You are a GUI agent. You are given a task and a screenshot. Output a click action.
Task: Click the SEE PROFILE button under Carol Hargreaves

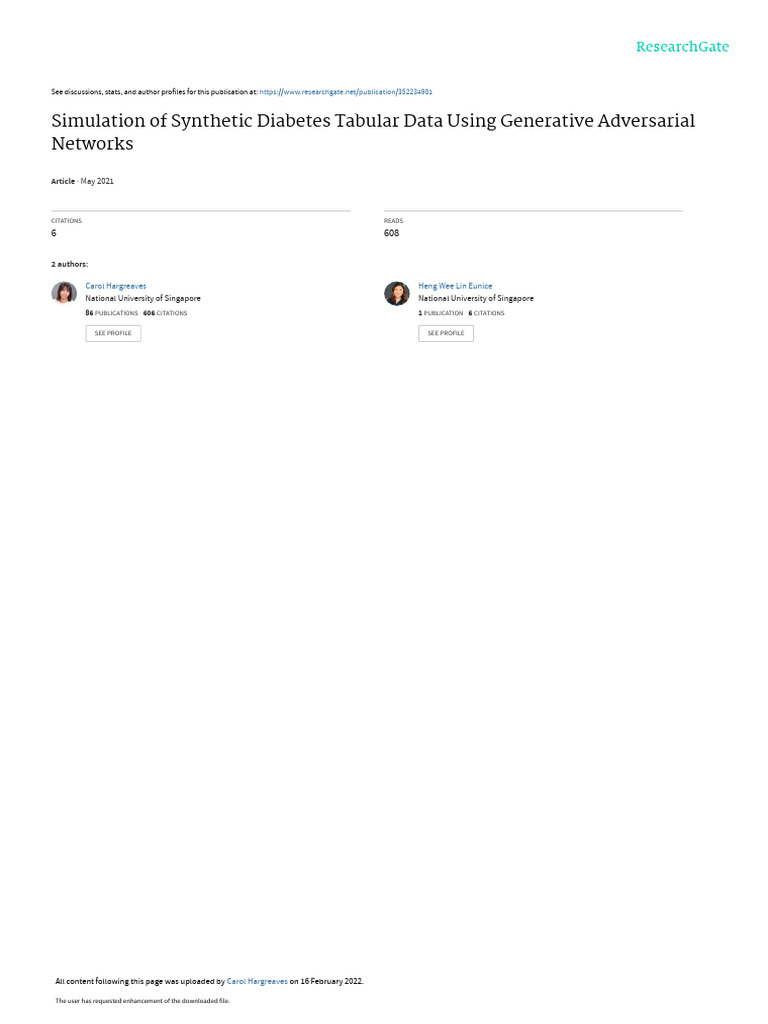[x=113, y=333]
